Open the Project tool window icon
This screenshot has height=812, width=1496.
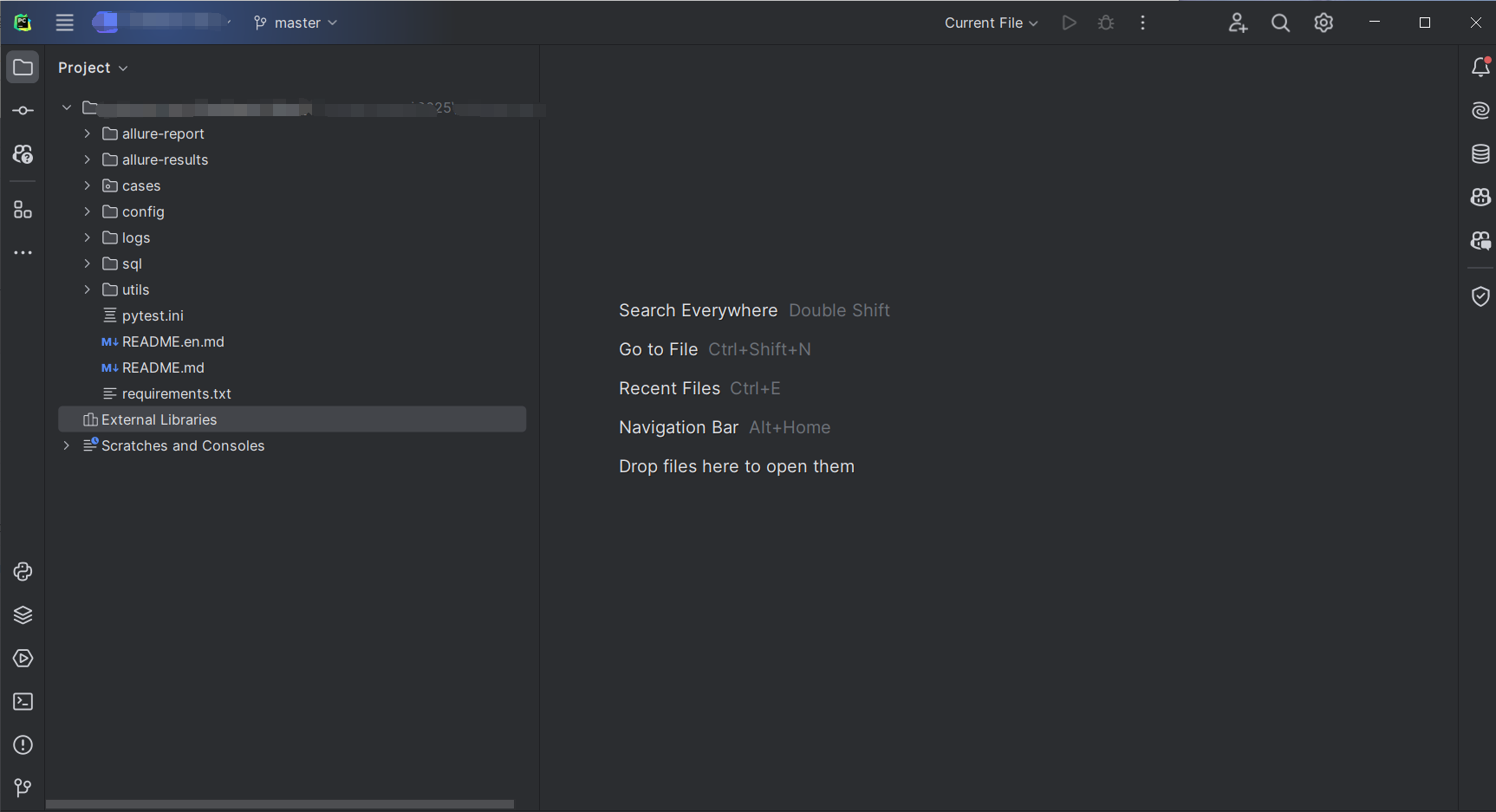(23, 68)
